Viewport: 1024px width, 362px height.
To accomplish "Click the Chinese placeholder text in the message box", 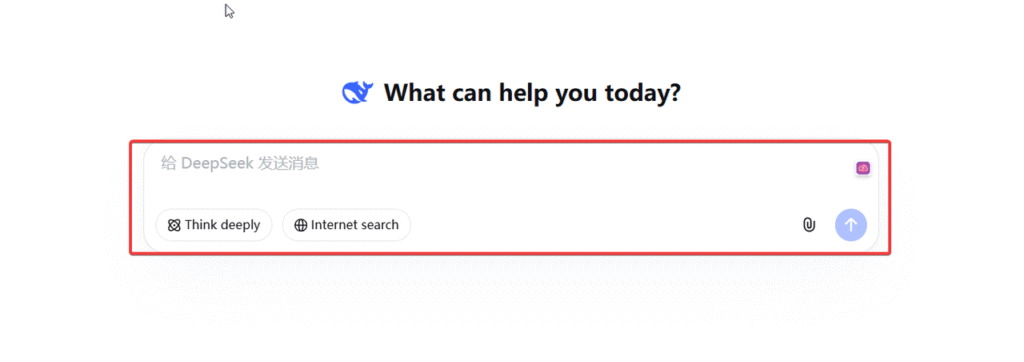I will pyautogui.click(x=240, y=163).
